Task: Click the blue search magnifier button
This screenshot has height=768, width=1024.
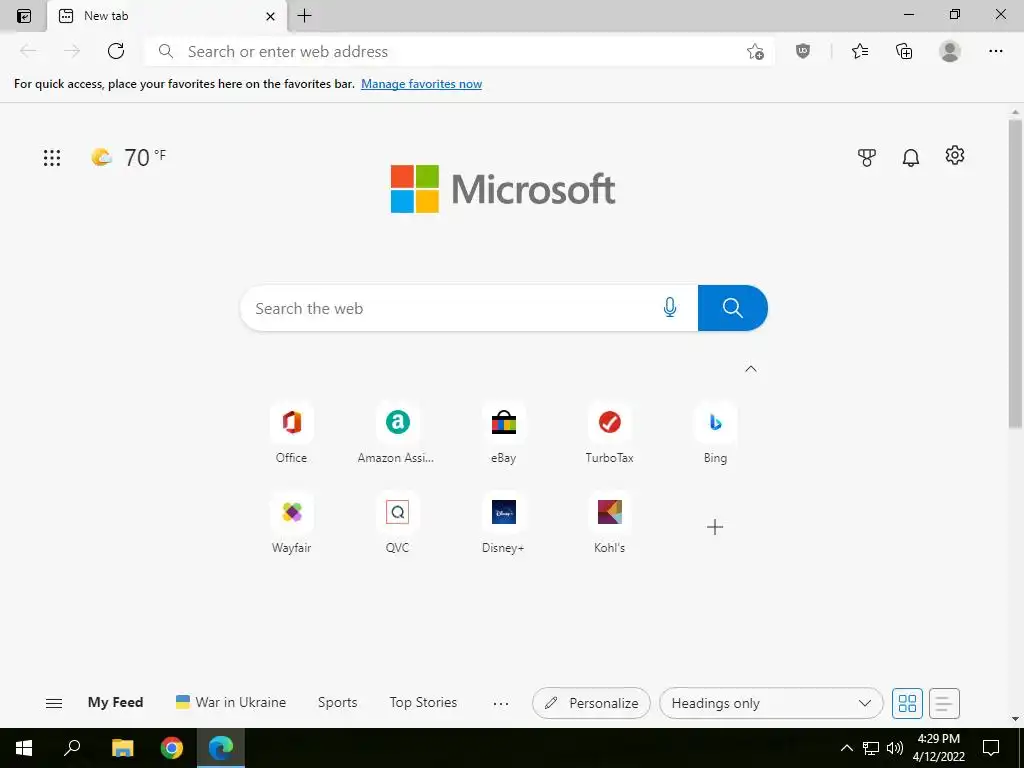Action: [733, 308]
